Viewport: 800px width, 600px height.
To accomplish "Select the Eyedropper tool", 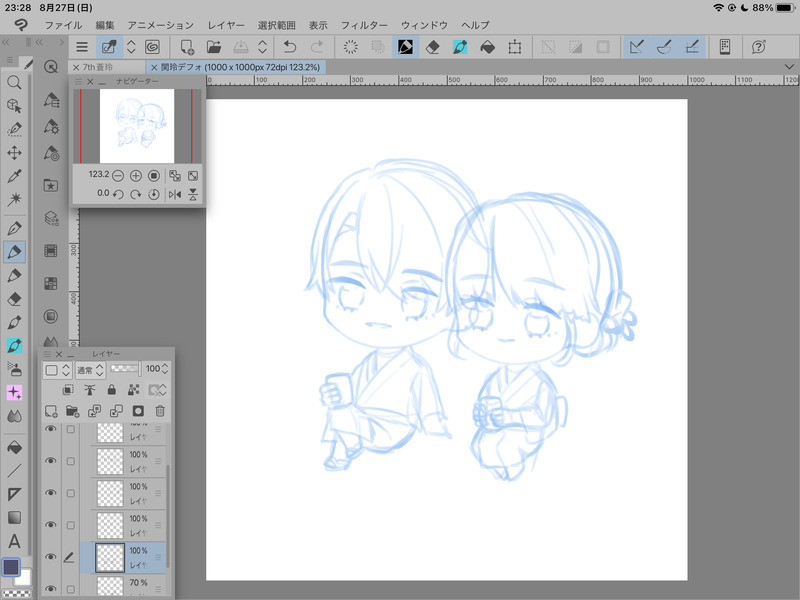I will click(x=14, y=176).
